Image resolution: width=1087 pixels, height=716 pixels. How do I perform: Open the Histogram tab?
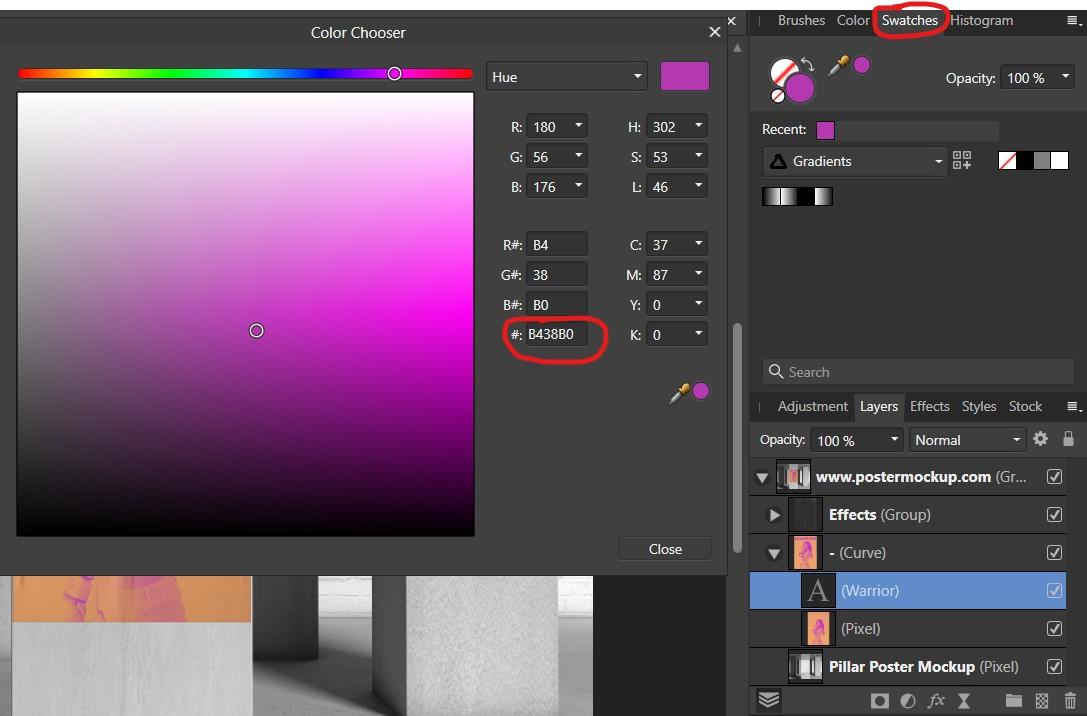point(981,20)
